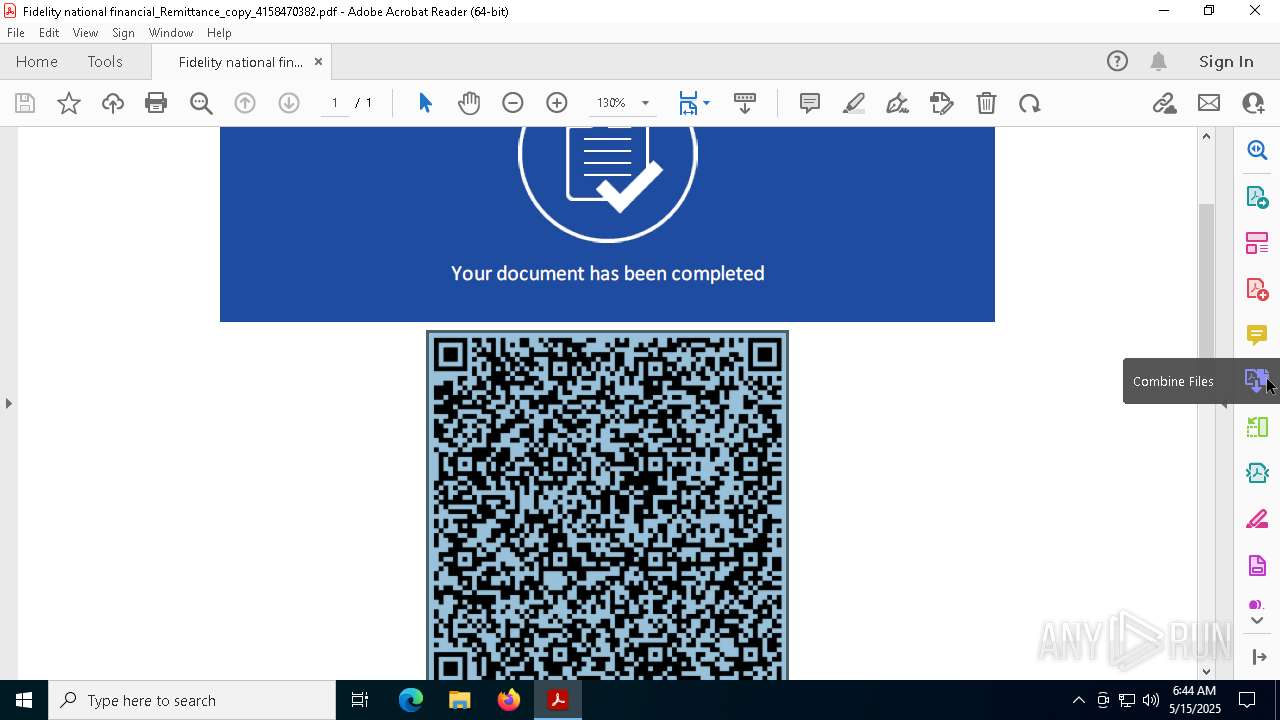Click the teal sidebar tool above the pink pen

point(1257,473)
